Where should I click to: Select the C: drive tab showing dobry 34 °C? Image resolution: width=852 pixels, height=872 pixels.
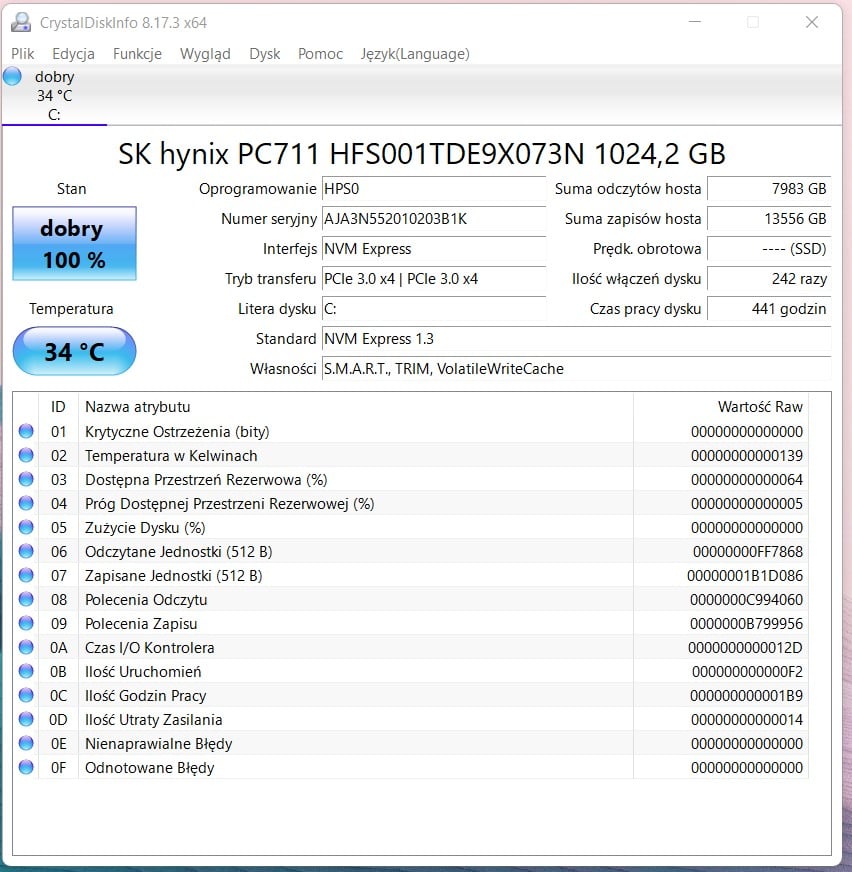(x=54, y=95)
